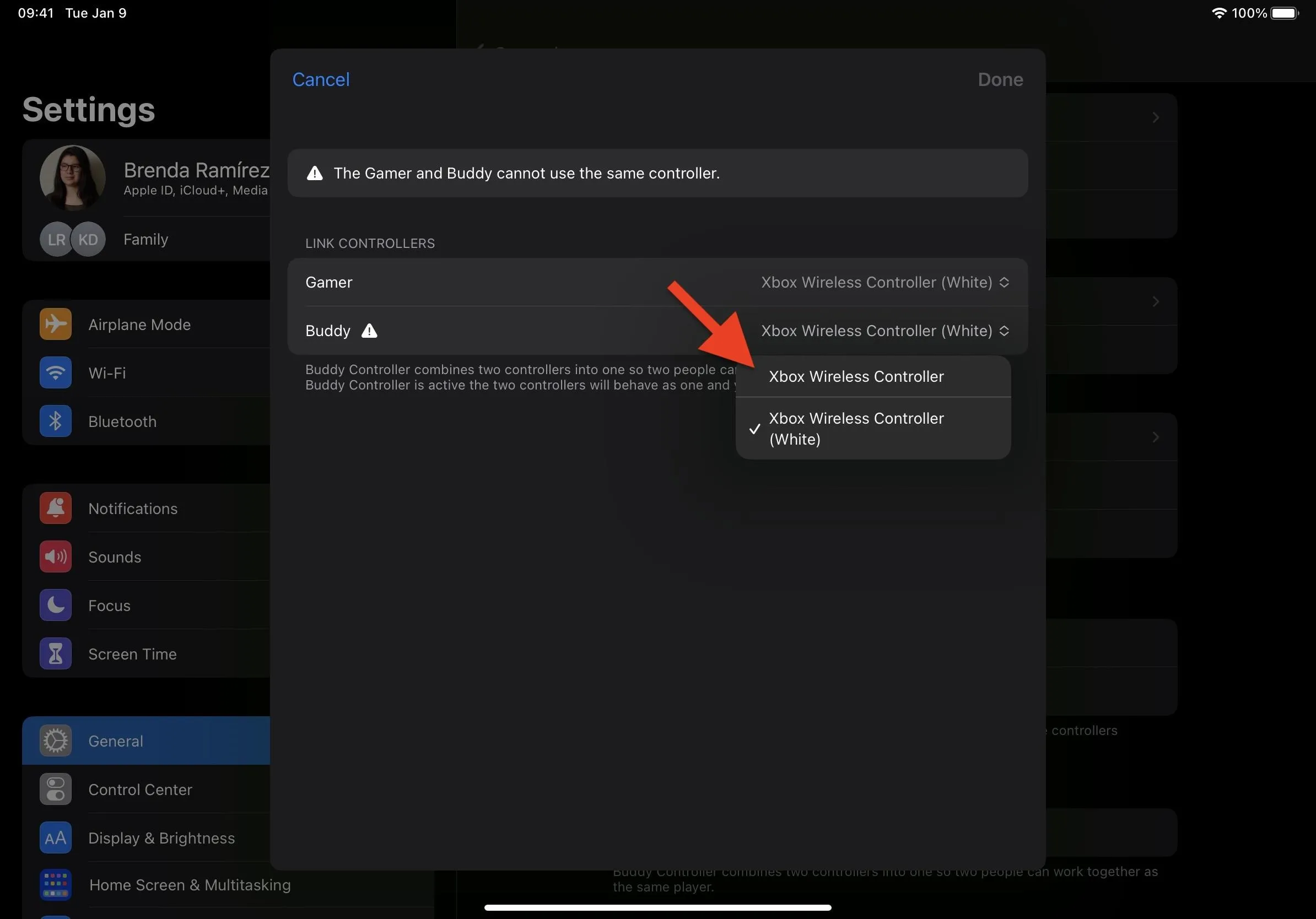1316x919 pixels.
Task: Open the Family settings row
Action: click(x=145, y=239)
